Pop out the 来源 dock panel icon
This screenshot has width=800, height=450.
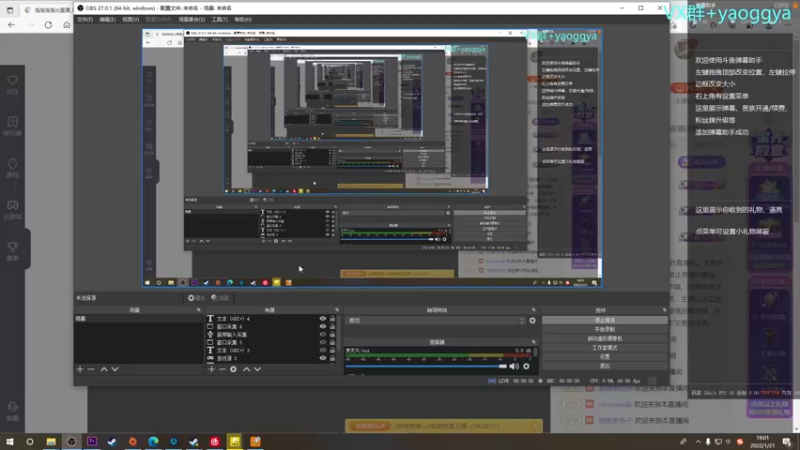click(x=337, y=310)
